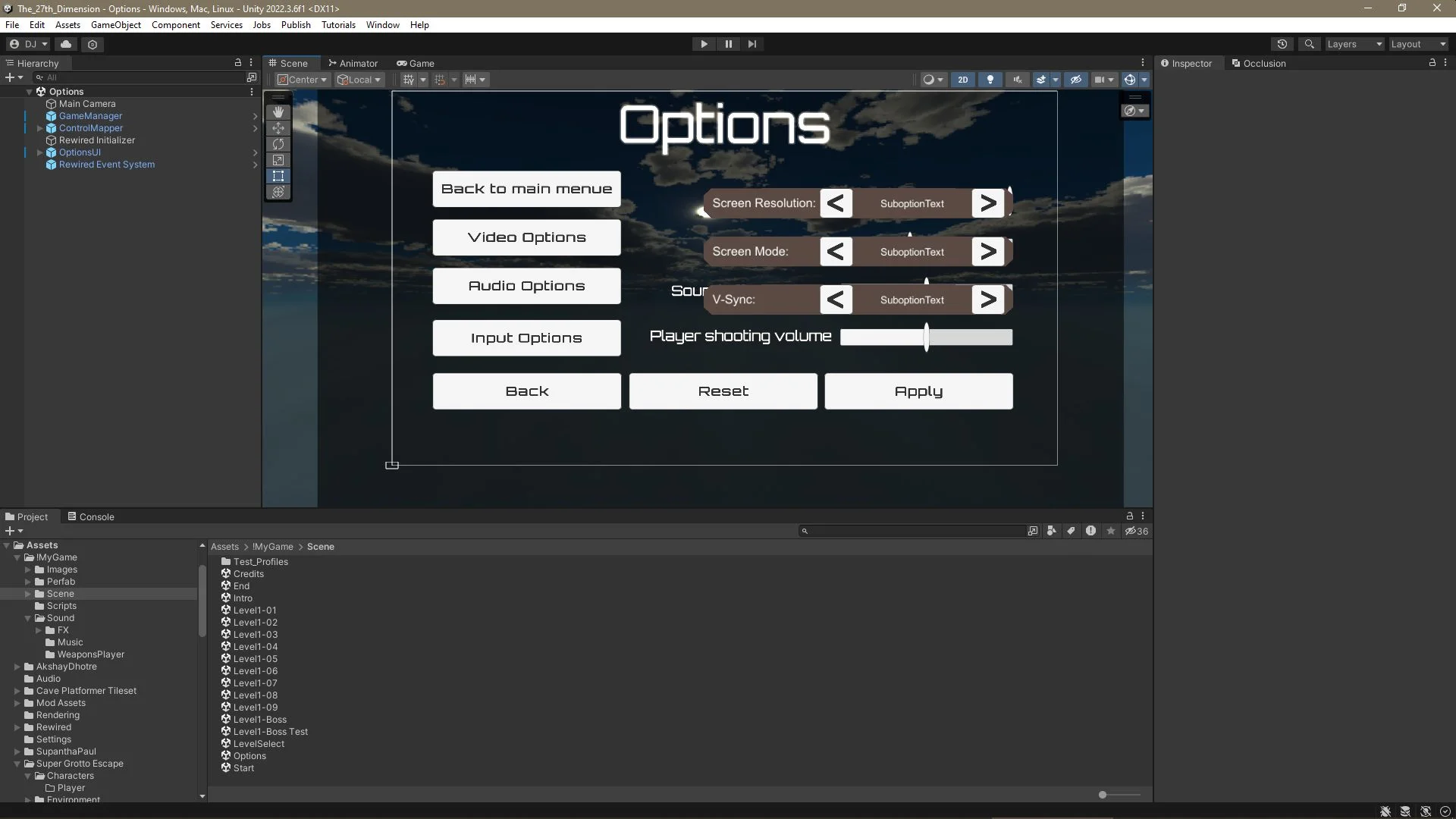
Task: Select the Hand view tool
Action: [278, 112]
